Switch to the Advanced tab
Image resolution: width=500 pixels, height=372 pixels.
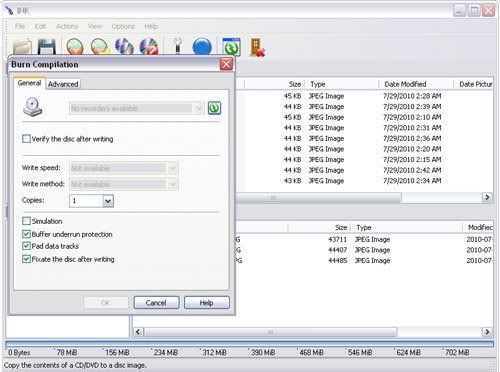63,84
